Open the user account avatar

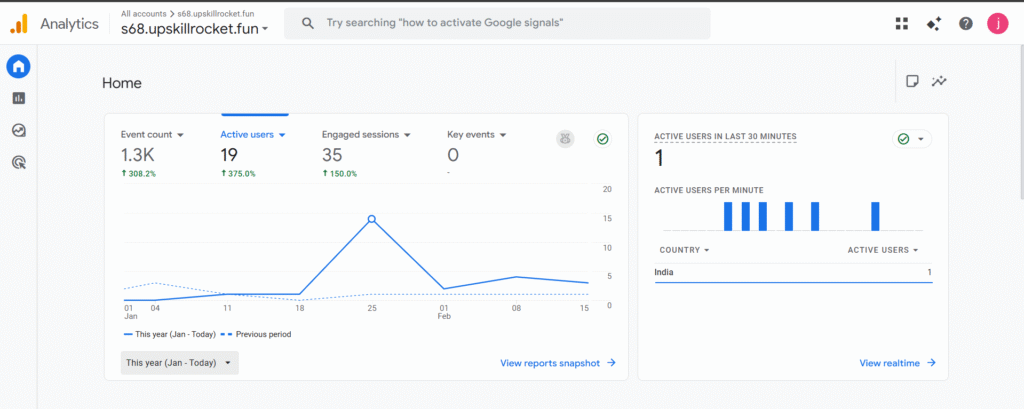coord(997,24)
